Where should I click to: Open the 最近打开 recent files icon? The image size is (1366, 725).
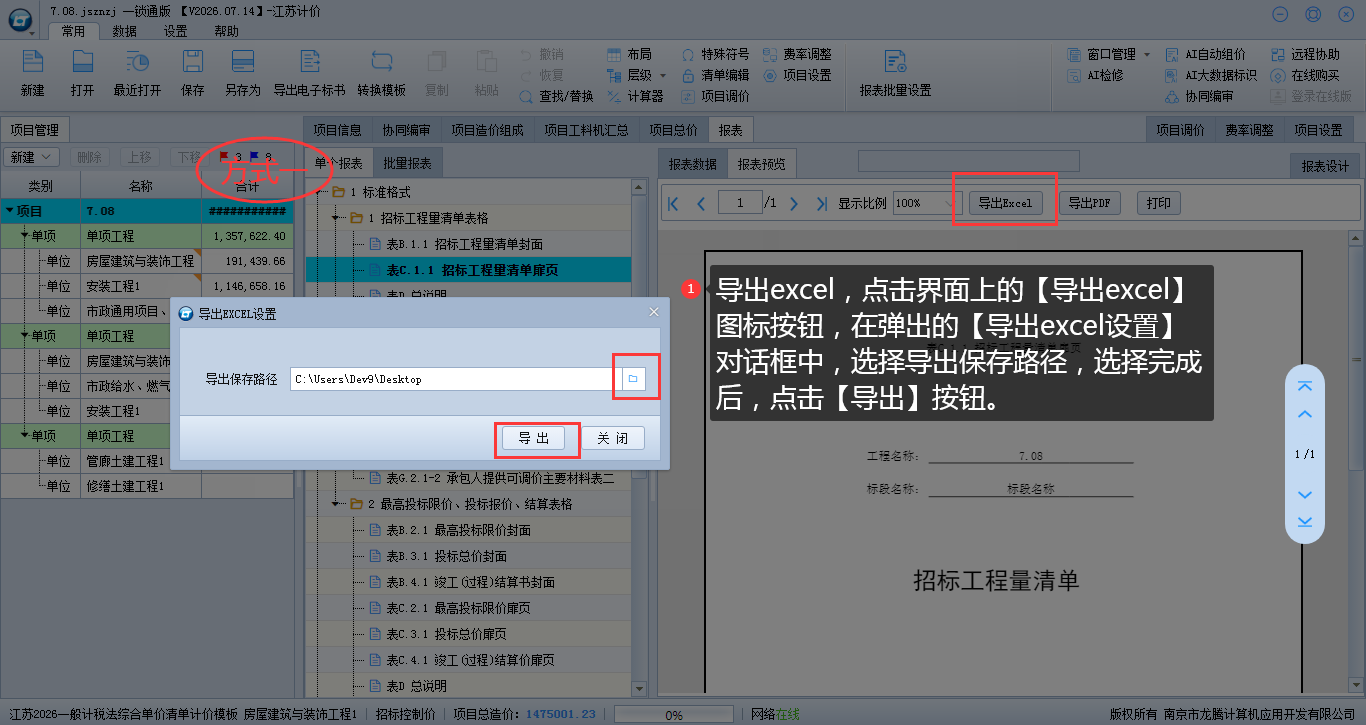pos(137,62)
